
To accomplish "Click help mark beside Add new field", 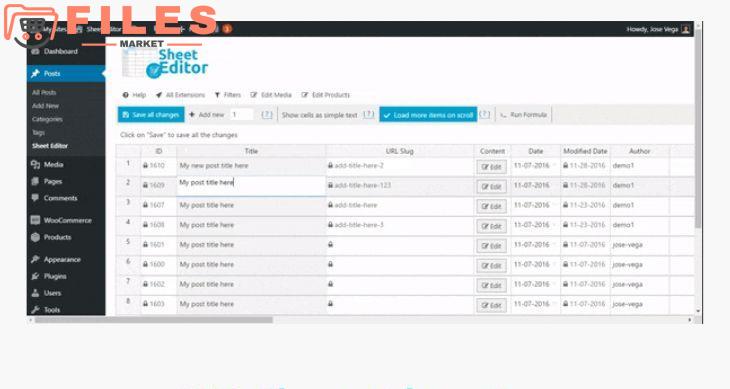I will [266, 114].
